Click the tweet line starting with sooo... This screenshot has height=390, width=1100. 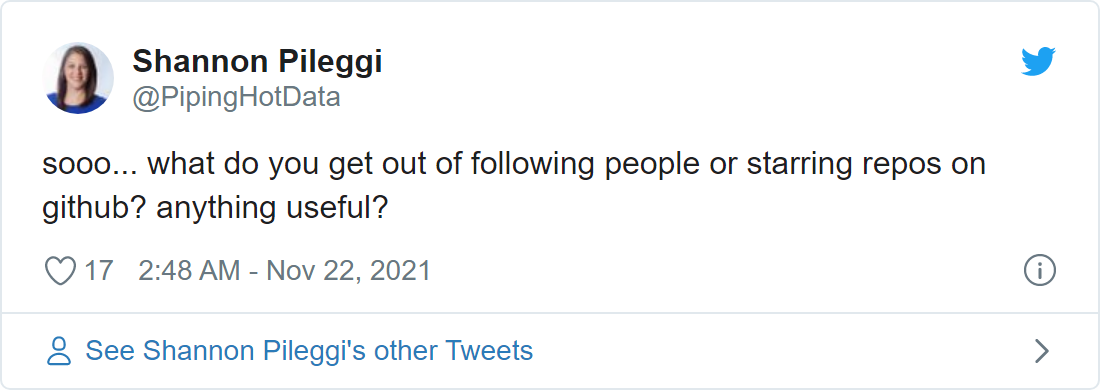pyautogui.click(x=514, y=165)
